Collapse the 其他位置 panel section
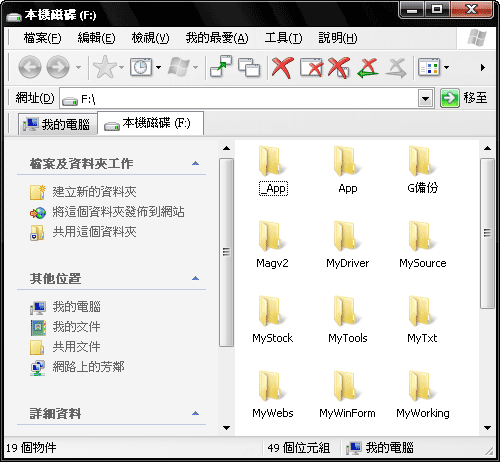This screenshot has width=500, height=462. pyautogui.click(x=196, y=278)
